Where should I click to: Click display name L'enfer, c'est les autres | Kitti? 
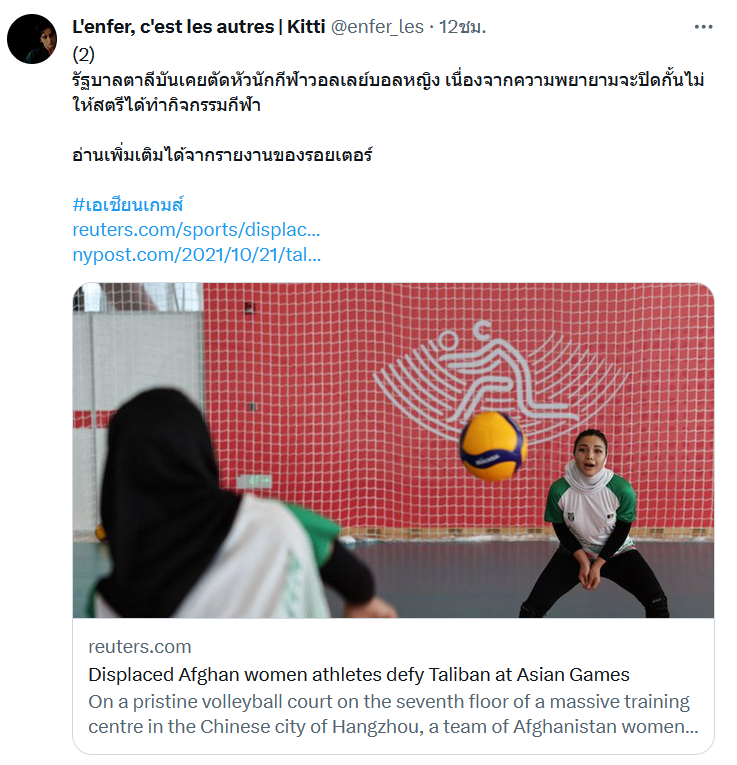(199, 27)
